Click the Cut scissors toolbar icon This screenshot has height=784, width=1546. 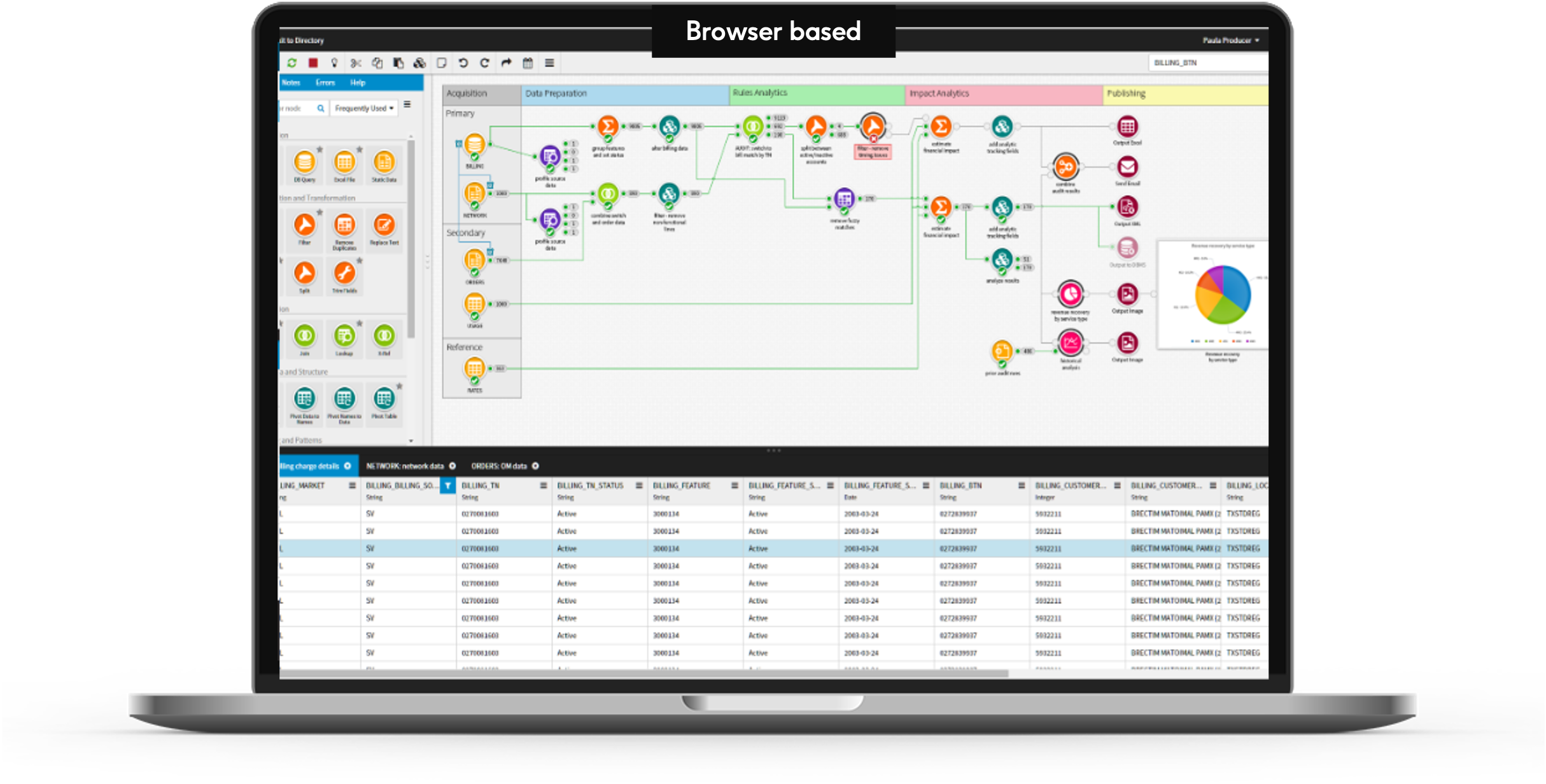pyautogui.click(x=356, y=64)
